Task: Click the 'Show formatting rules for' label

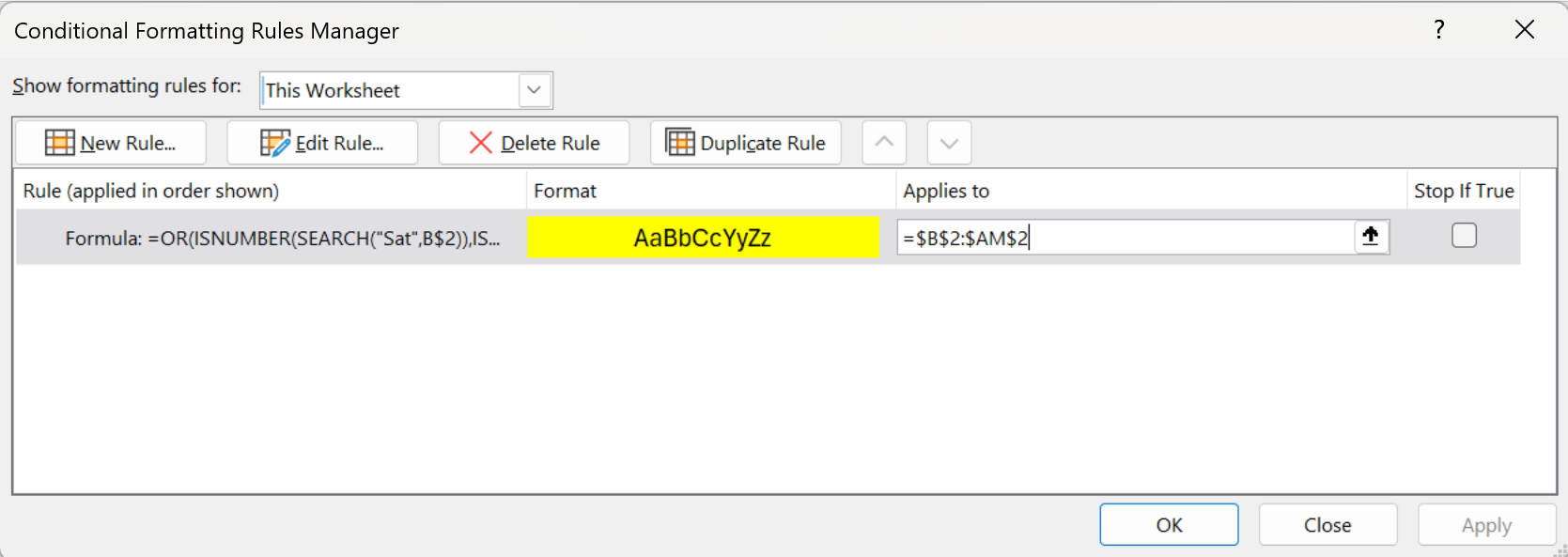Action: [x=127, y=85]
